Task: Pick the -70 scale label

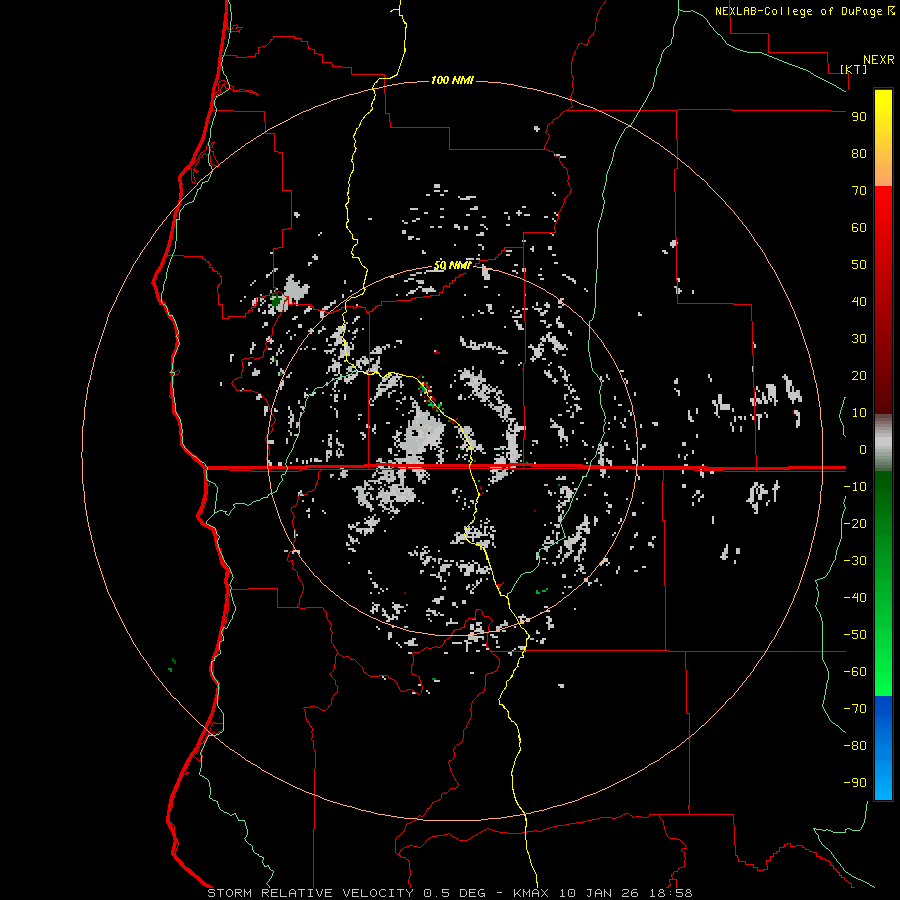Action: point(855,709)
